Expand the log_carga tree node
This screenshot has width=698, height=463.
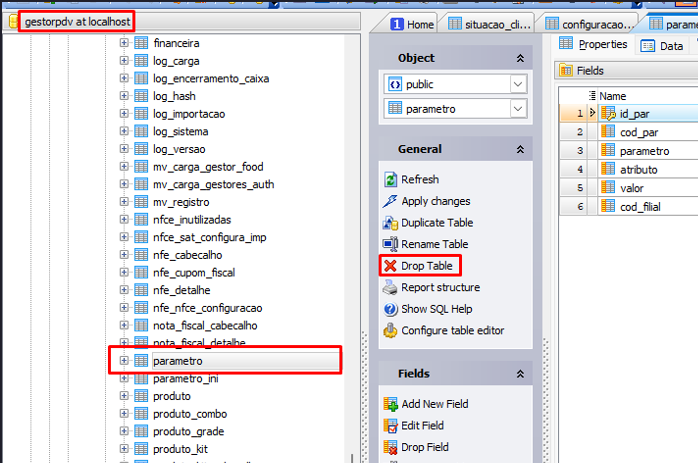(x=124, y=61)
